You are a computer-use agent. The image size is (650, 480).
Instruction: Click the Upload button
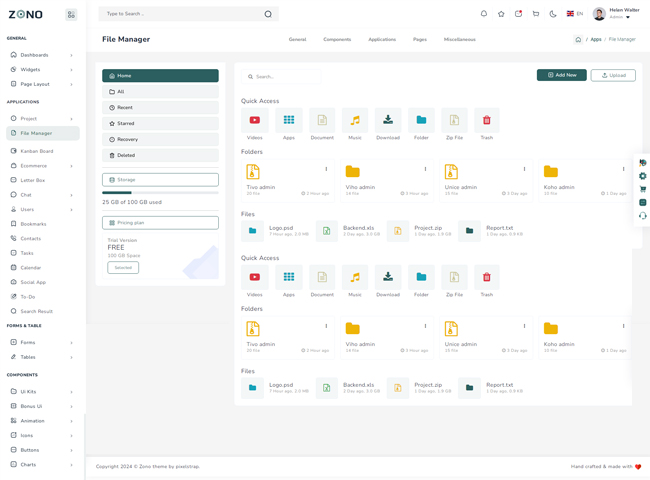613,75
